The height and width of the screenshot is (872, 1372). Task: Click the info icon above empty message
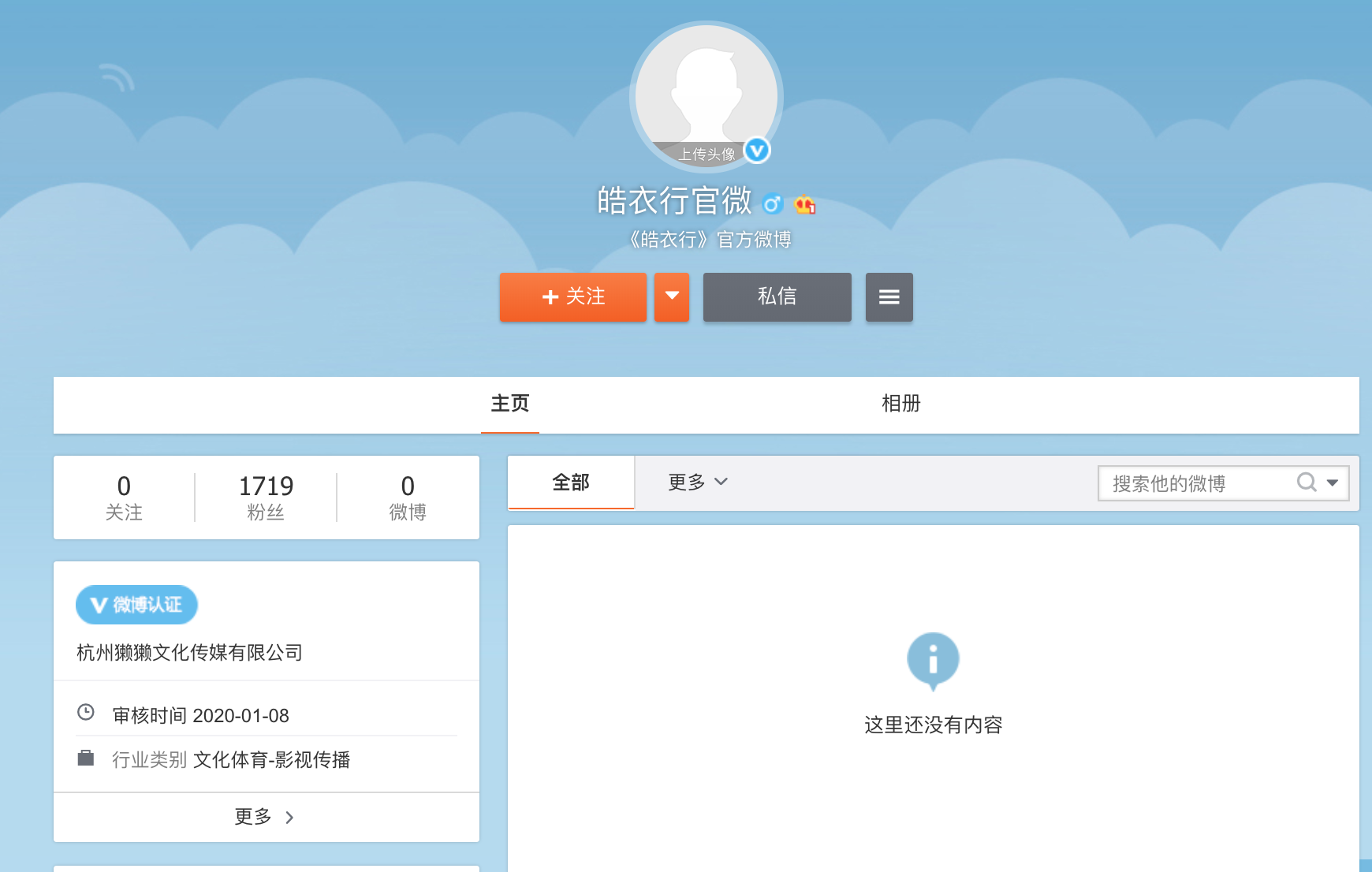pos(933,661)
